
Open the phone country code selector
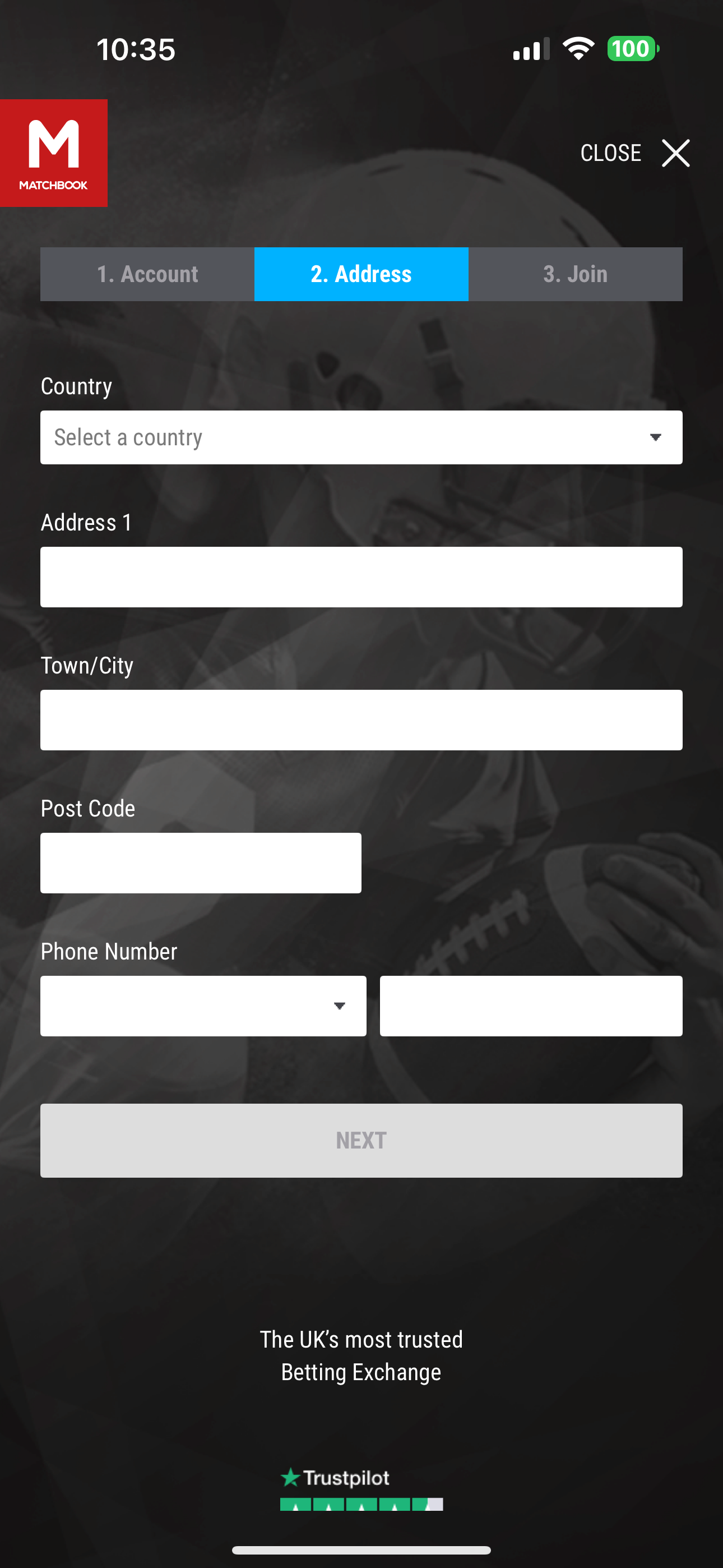[x=203, y=1006]
